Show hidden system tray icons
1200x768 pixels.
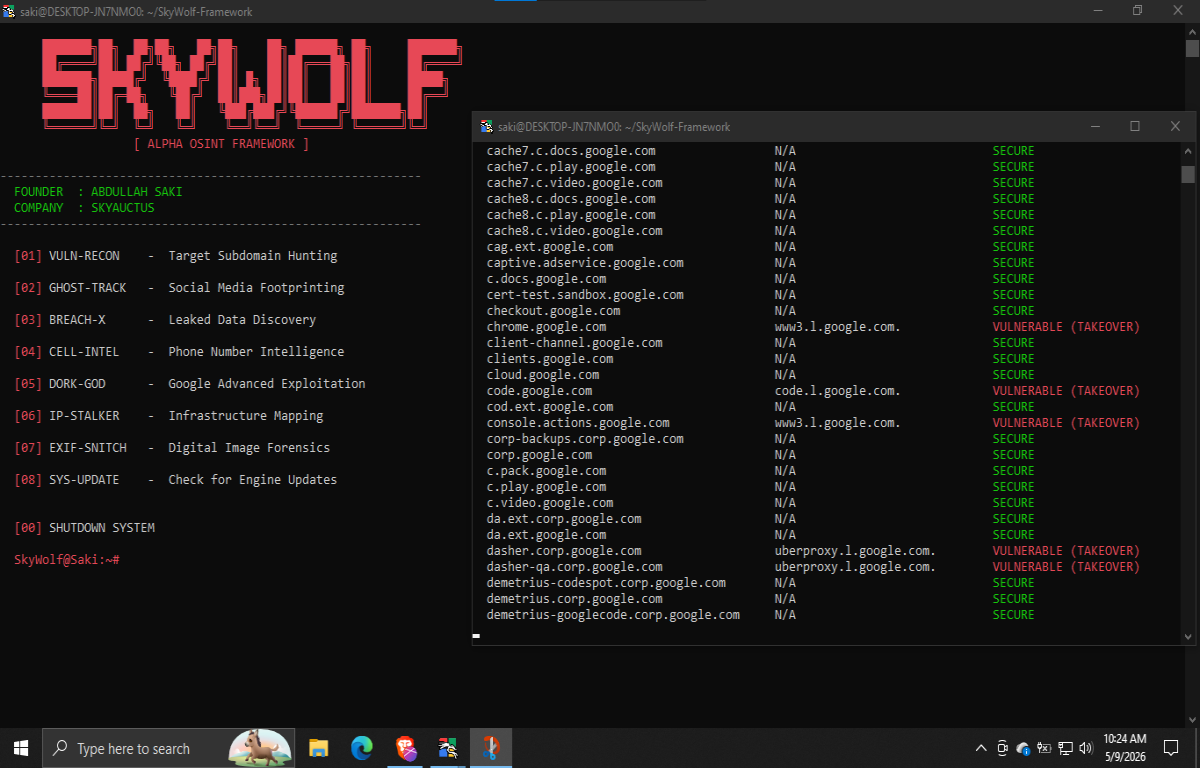pyautogui.click(x=982, y=748)
